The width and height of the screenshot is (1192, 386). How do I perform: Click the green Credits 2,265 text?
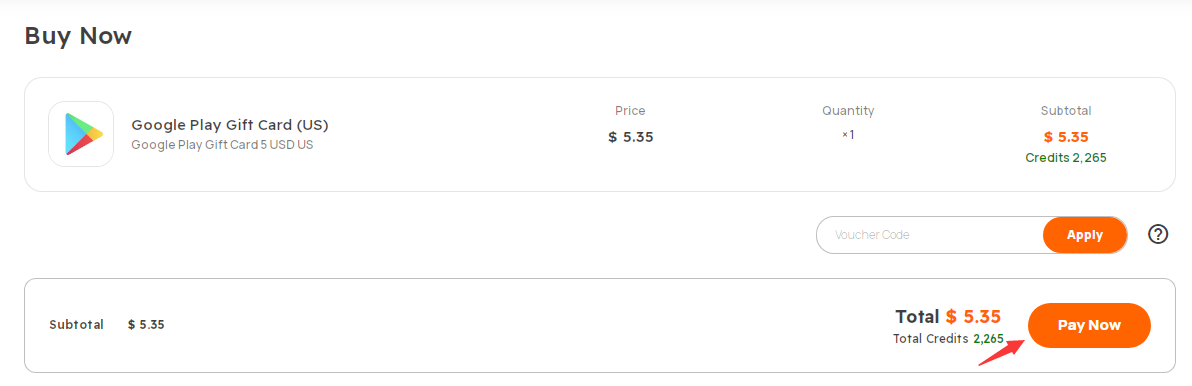(x=1066, y=158)
